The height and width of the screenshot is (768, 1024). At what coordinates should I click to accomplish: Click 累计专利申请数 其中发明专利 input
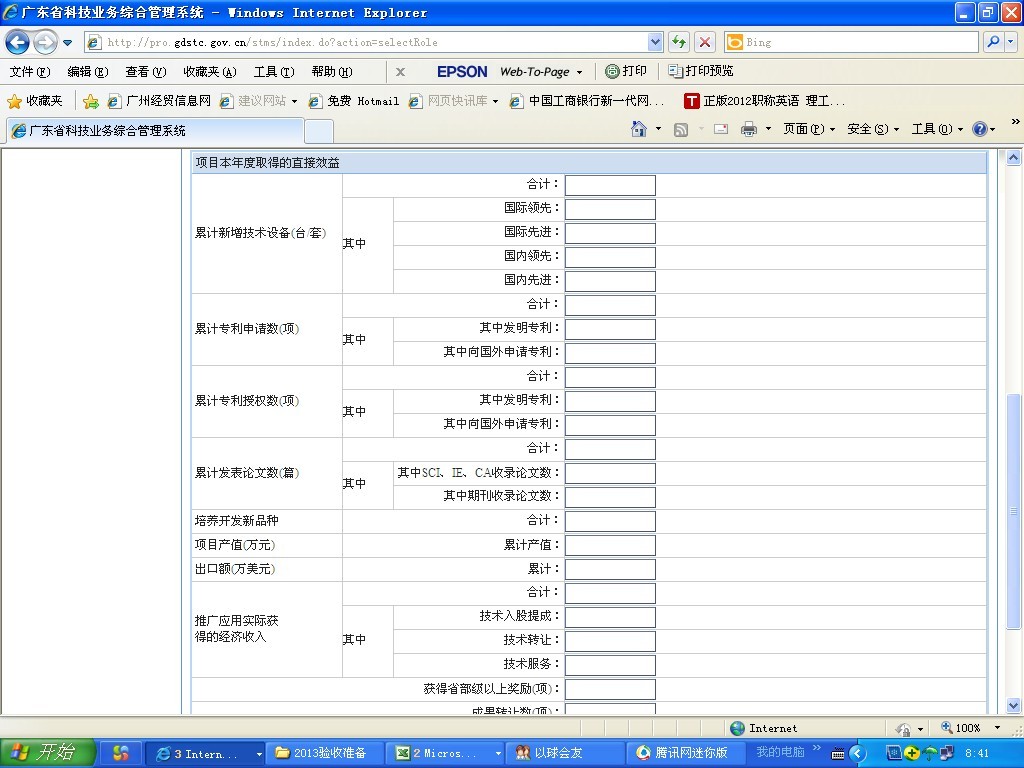tap(610, 329)
